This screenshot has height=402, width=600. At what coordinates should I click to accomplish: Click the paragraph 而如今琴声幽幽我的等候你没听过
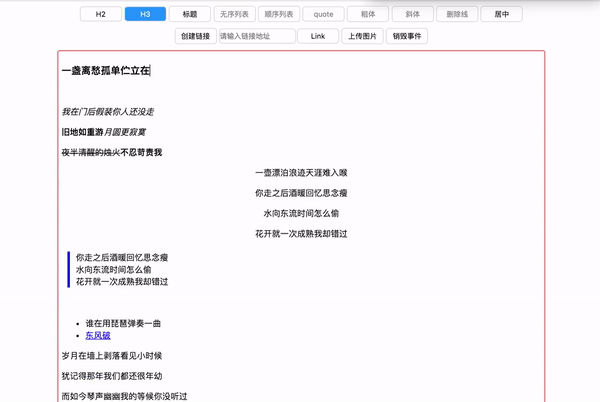tap(124, 396)
